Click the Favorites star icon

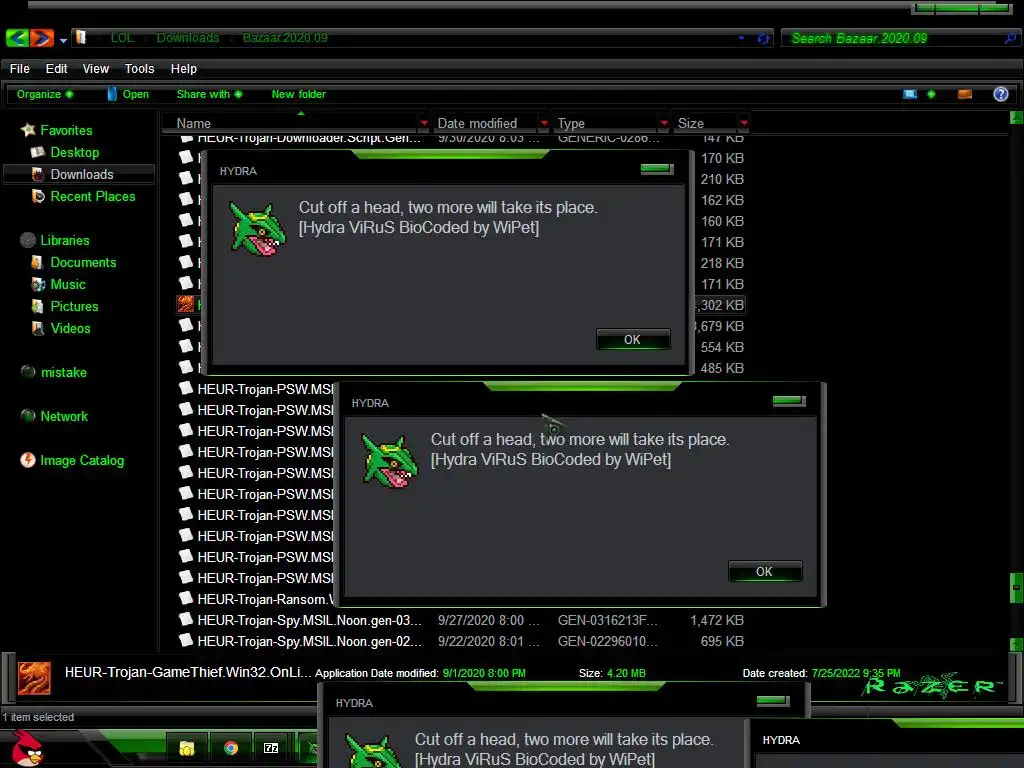(27, 130)
